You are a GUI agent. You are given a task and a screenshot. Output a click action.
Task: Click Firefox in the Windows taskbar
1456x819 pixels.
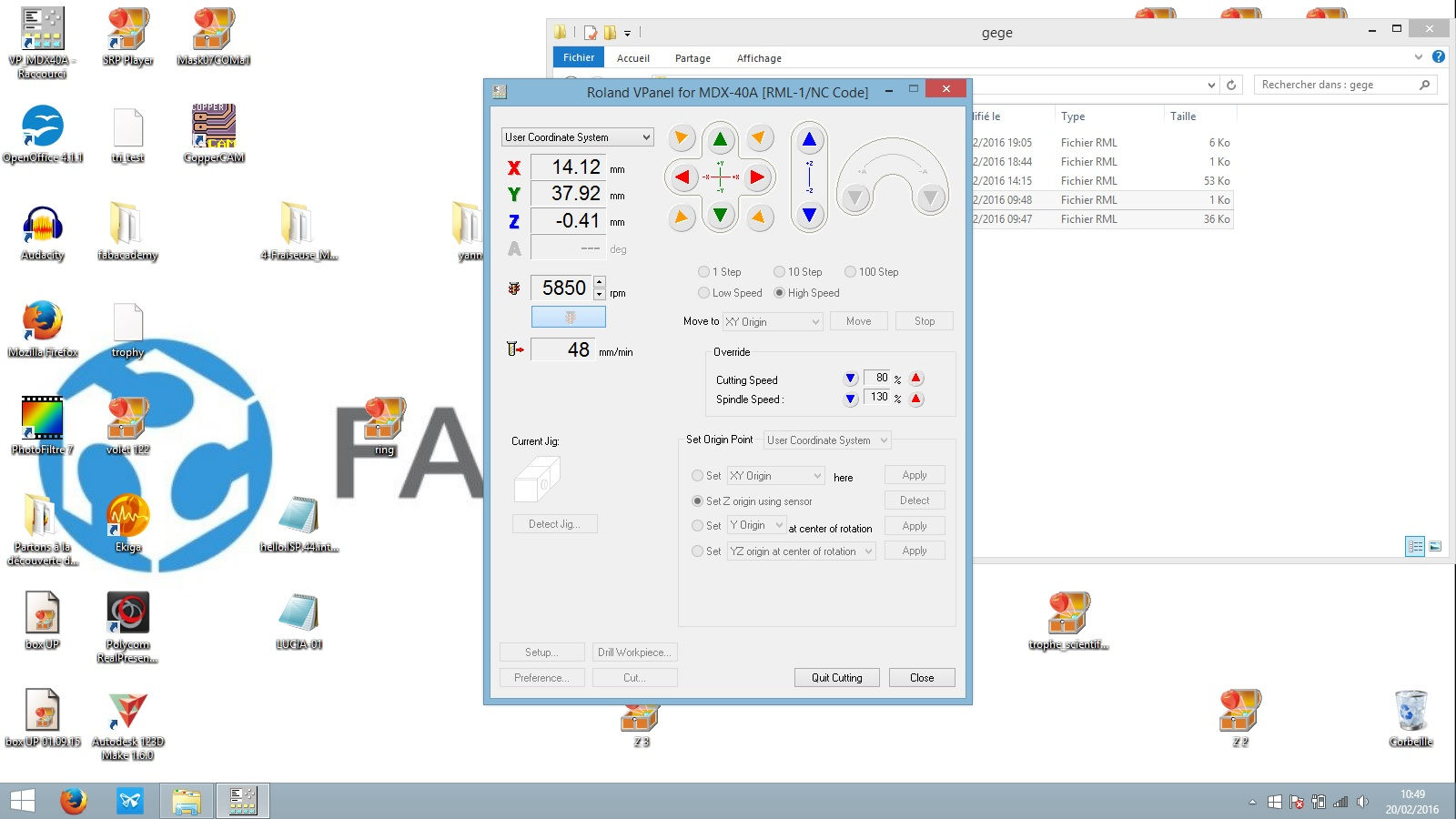pos(74,801)
